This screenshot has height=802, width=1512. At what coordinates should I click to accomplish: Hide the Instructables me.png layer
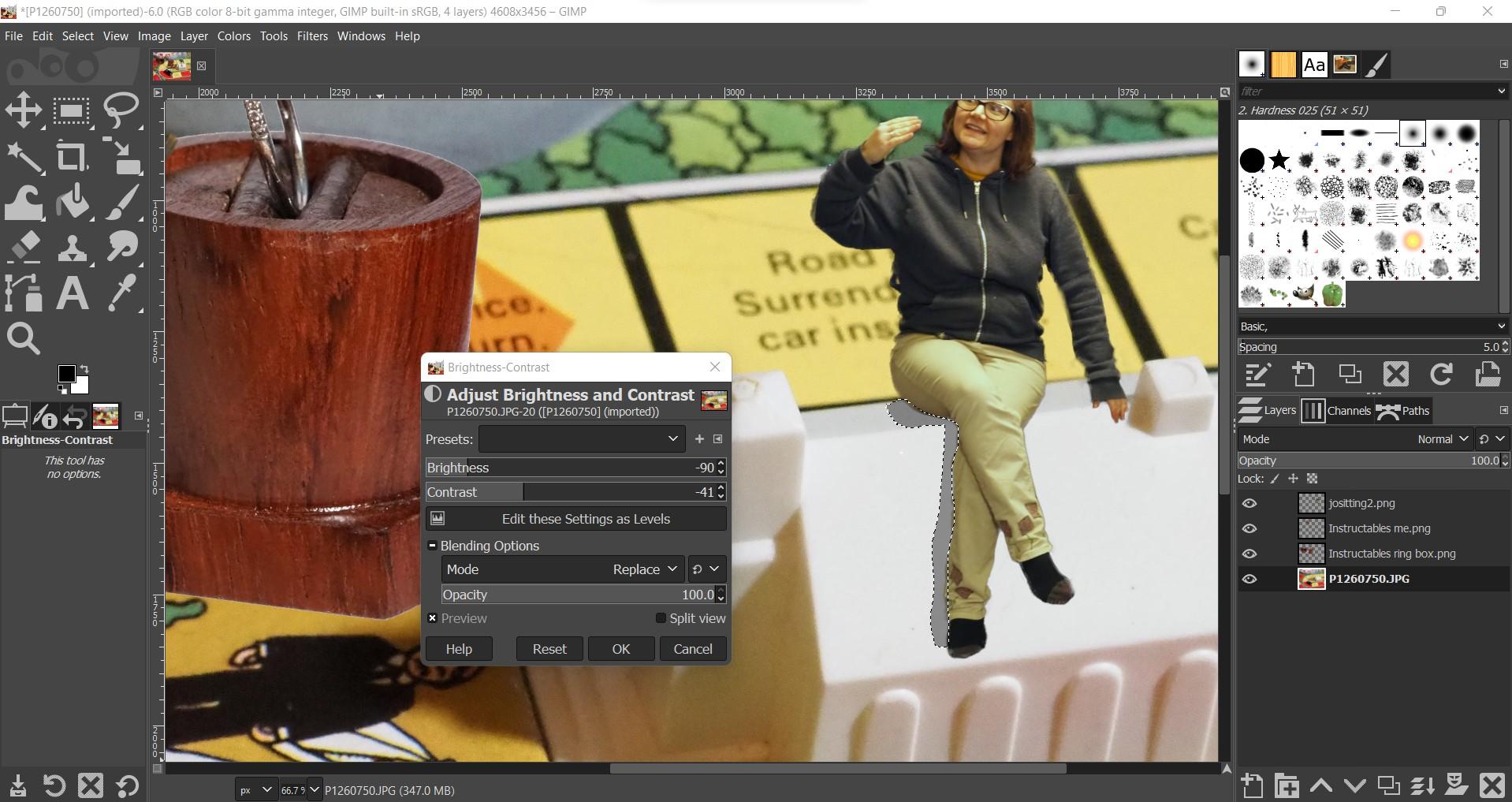tap(1249, 528)
